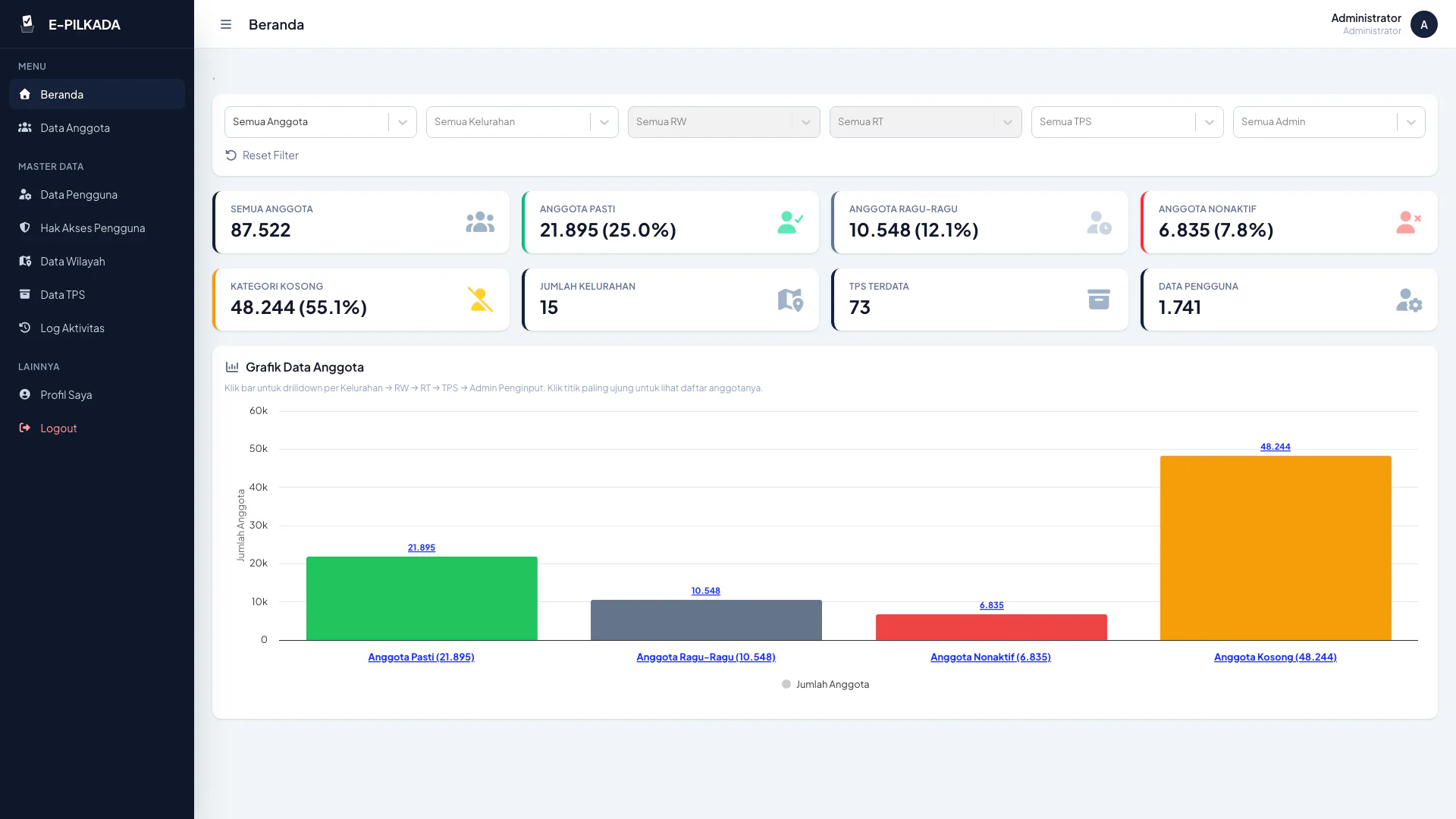Open the Anggota Ragu-Ragu (10.548) chart link
The image size is (1456, 819).
click(706, 657)
